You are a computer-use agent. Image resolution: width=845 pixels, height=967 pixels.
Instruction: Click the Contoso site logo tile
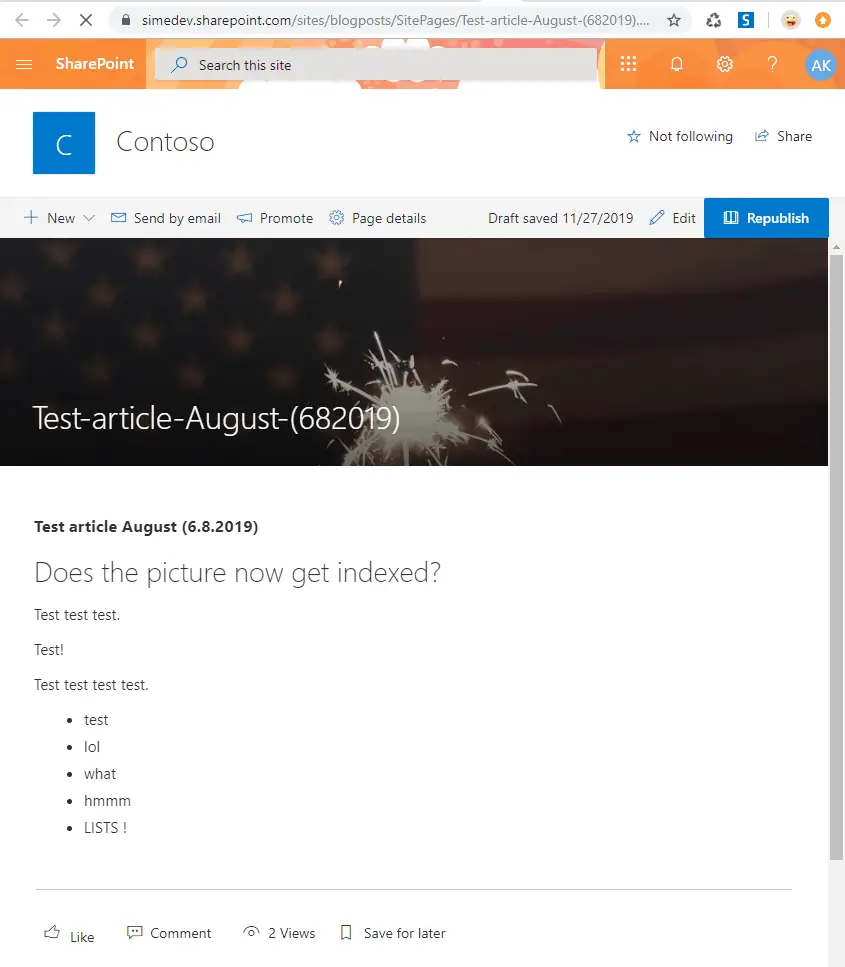click(64, 143)
